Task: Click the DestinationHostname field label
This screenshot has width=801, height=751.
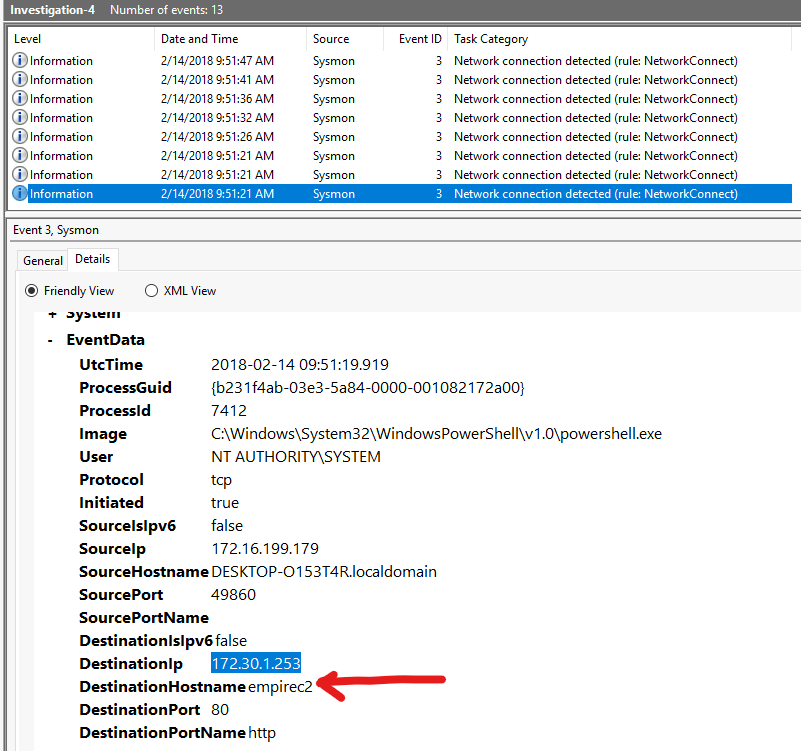Action: coord(162,687)
